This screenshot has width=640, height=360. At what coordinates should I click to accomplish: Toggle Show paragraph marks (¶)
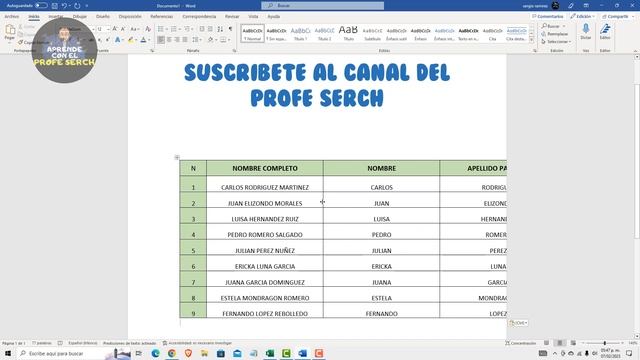(x=230, y=29)
